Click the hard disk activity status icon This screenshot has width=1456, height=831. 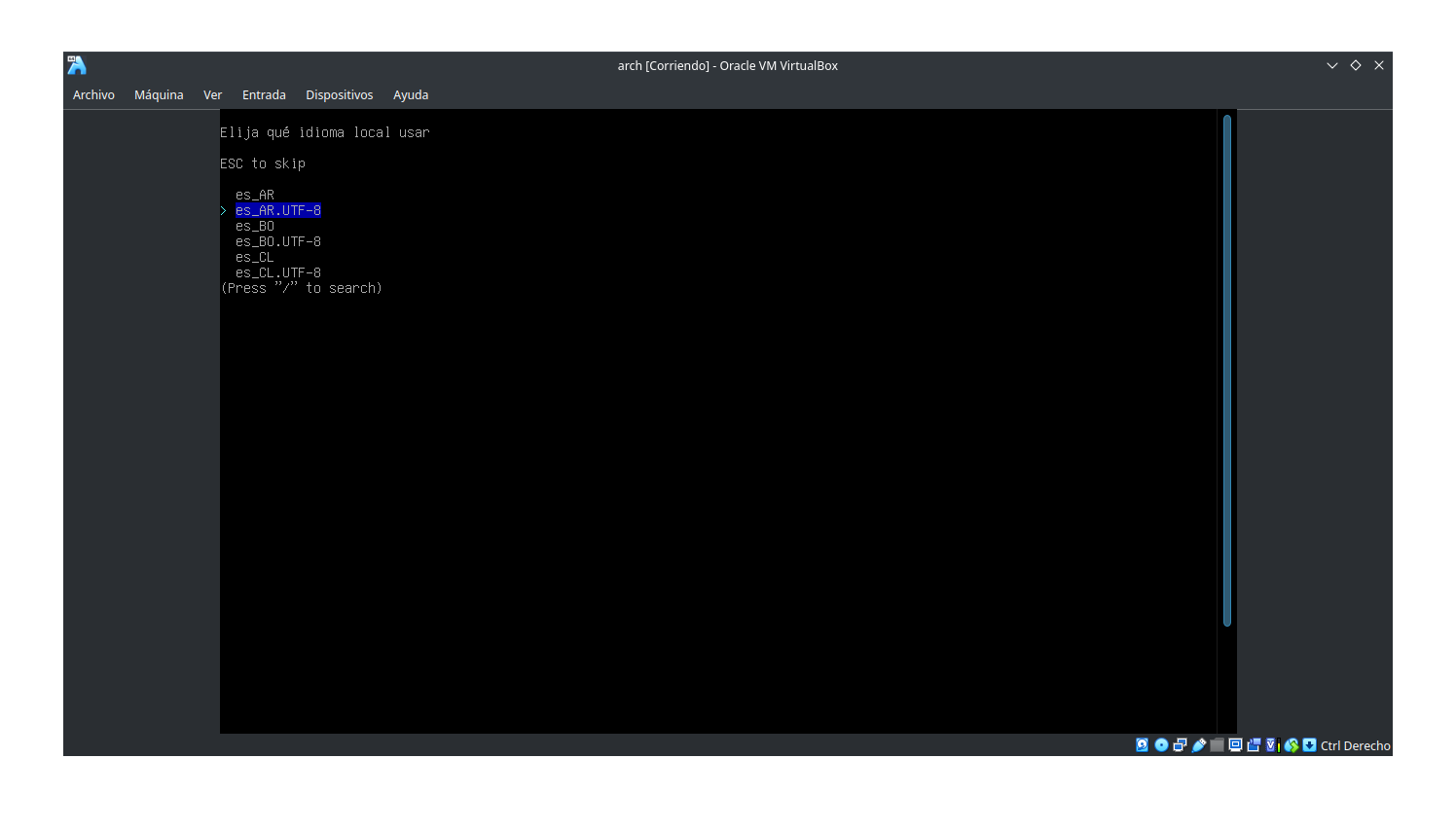[x=1142, y=744]
